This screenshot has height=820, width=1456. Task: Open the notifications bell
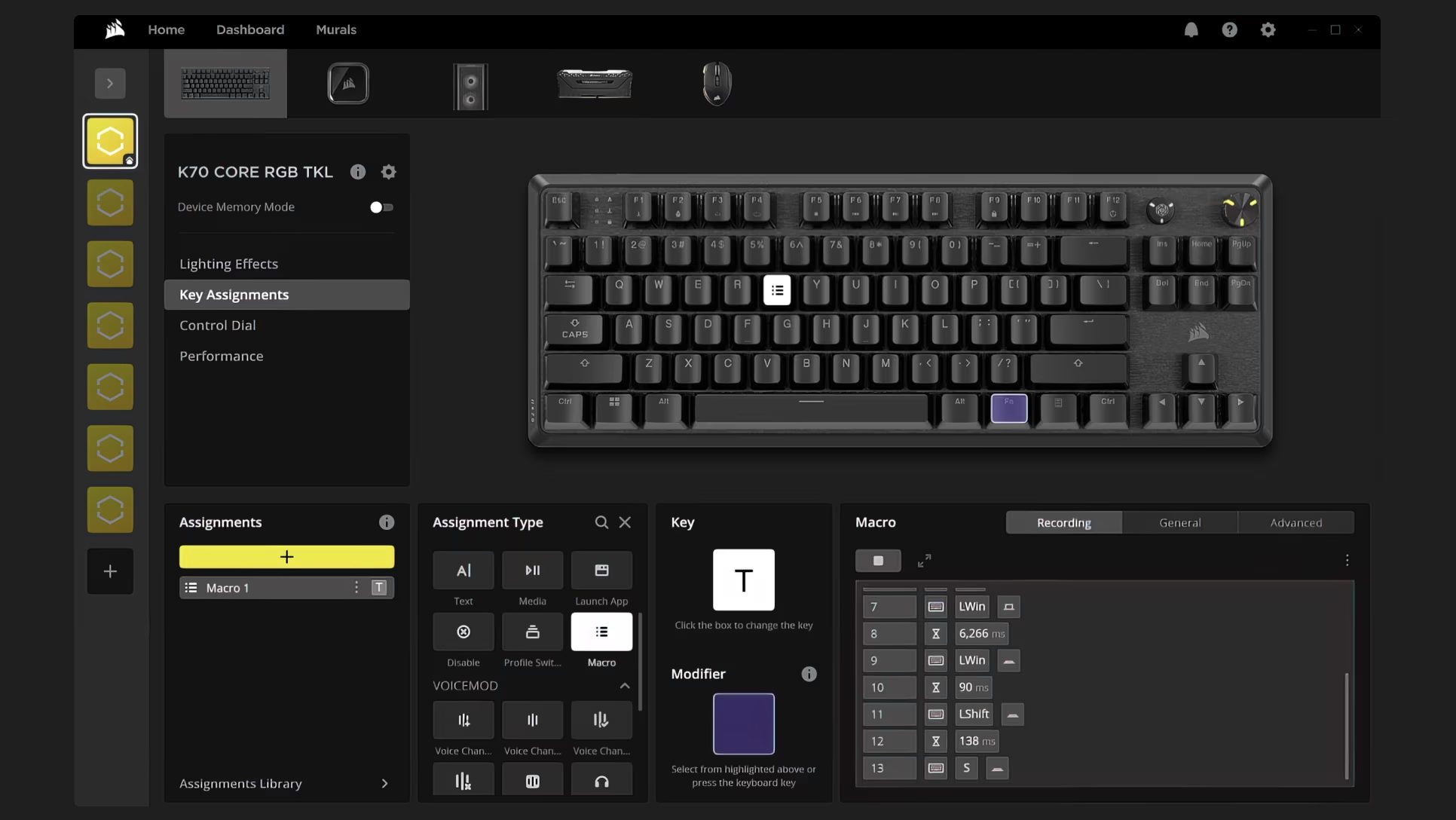click(x=1191, y=30)
